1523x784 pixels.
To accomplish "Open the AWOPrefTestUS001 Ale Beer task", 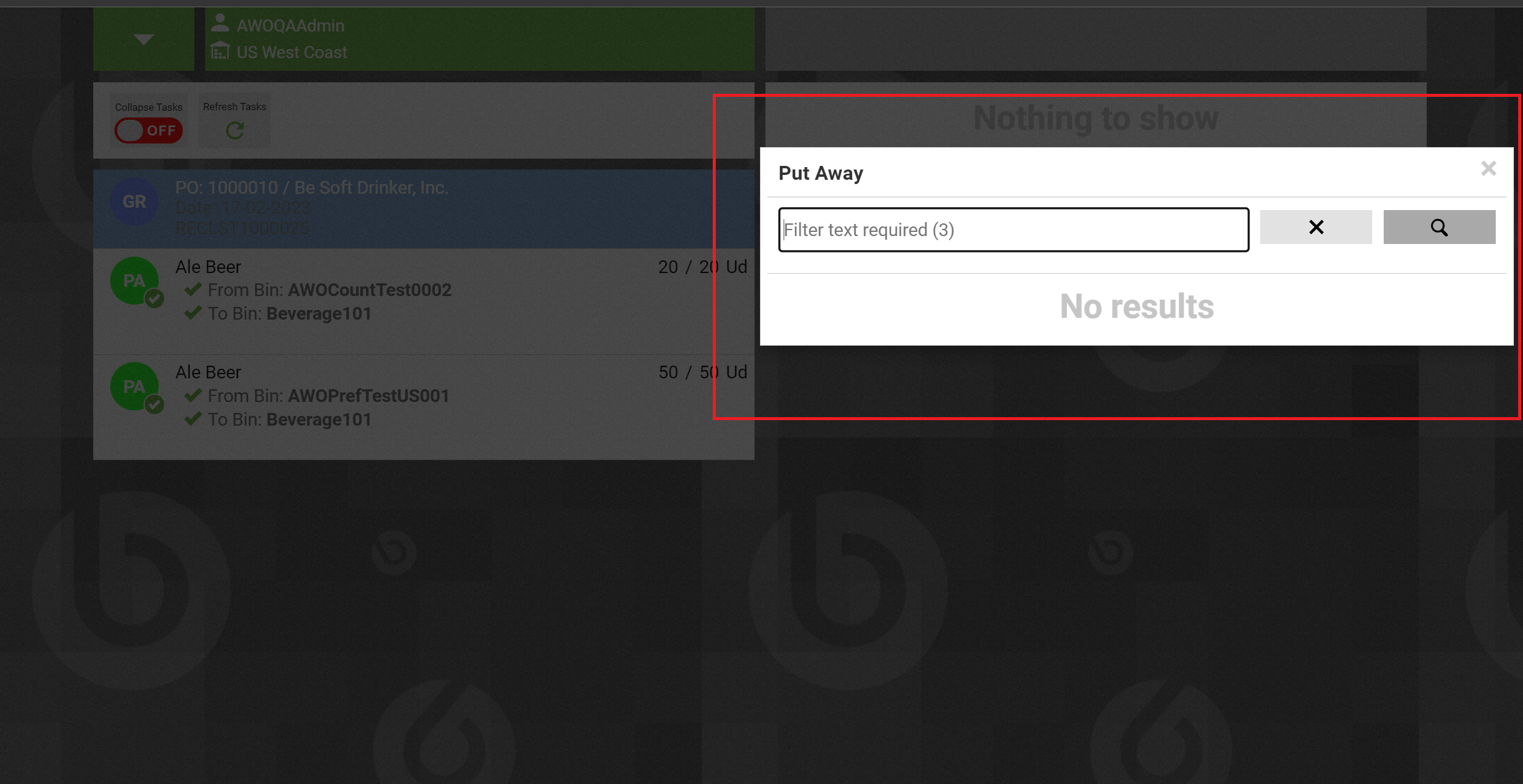I will point(424,407).
